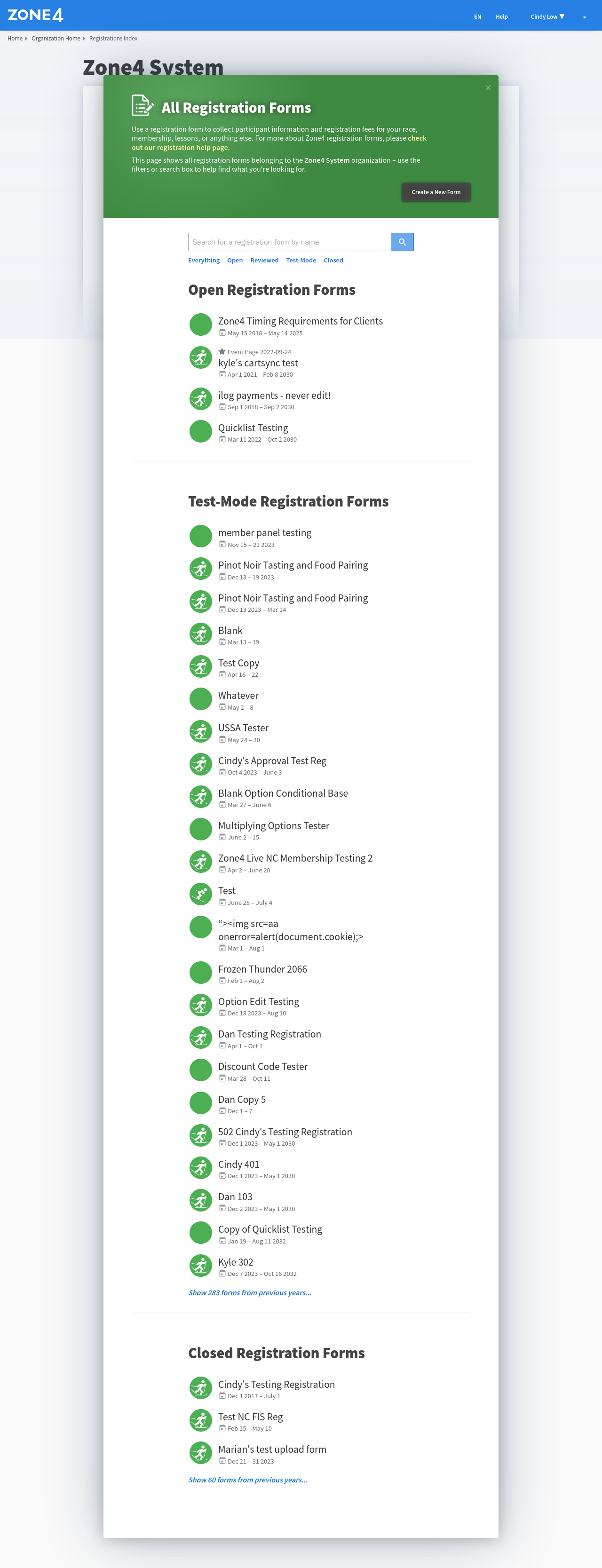Open Help in the top navigation
Image resolution: width=602 pixels, height=1568 pixels.
pos(501,17)
